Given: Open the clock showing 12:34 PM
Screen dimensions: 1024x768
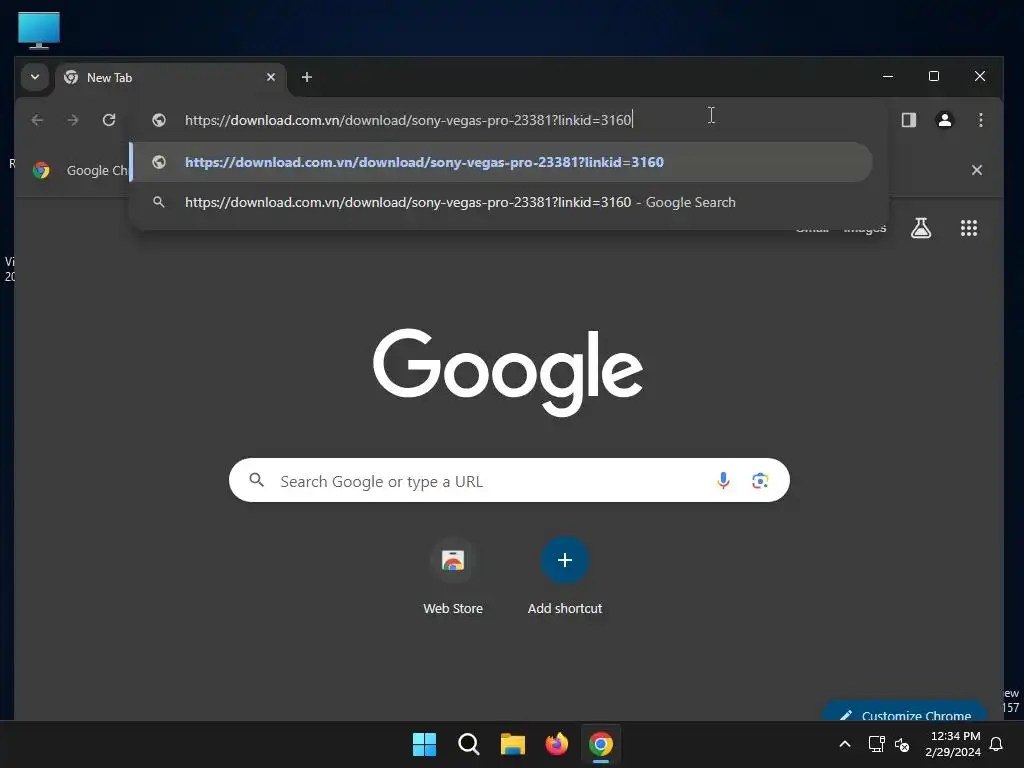Looking at the screenshot, I should tap(953, 744).
